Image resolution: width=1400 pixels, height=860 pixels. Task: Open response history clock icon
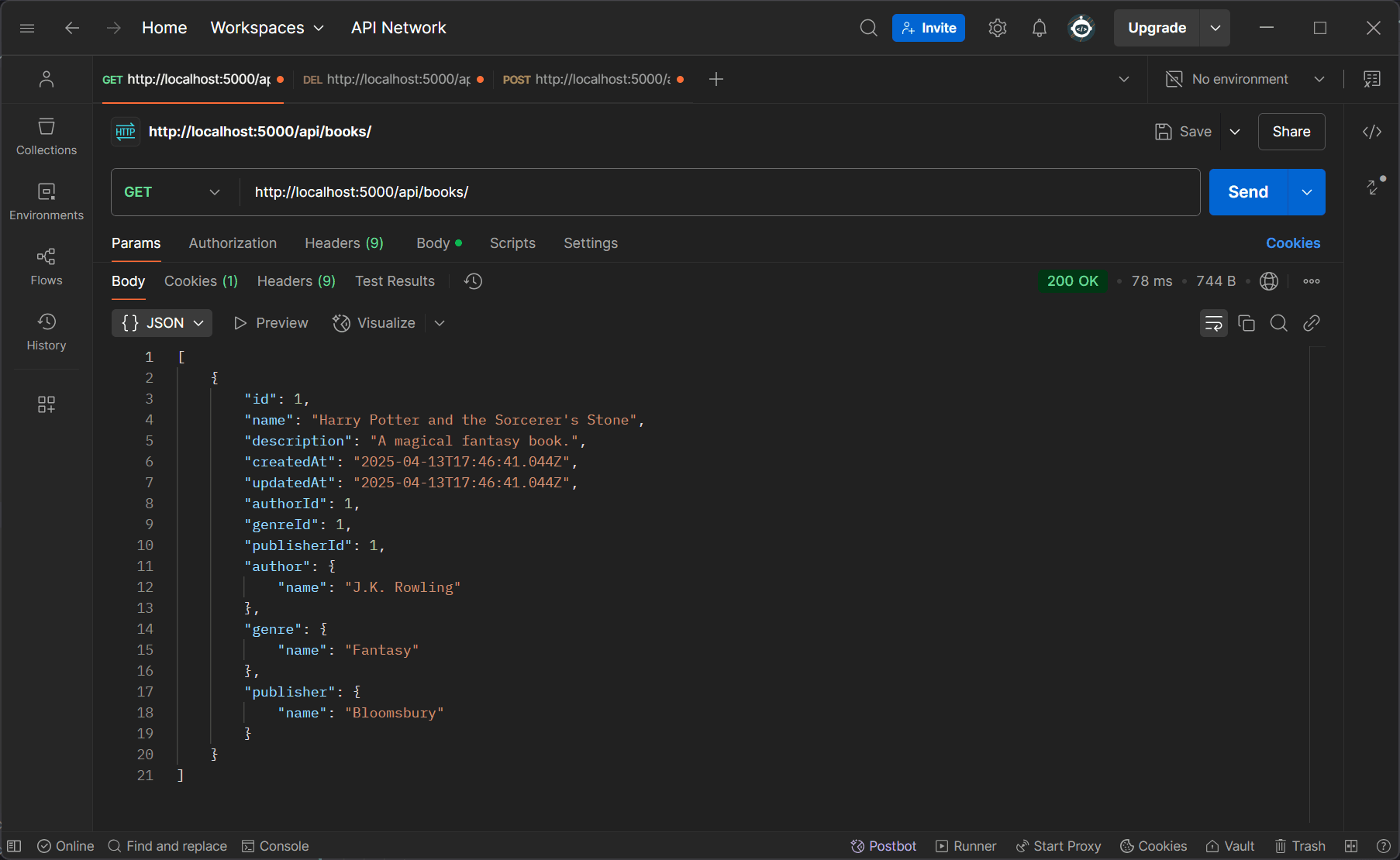tap(473, 281)
